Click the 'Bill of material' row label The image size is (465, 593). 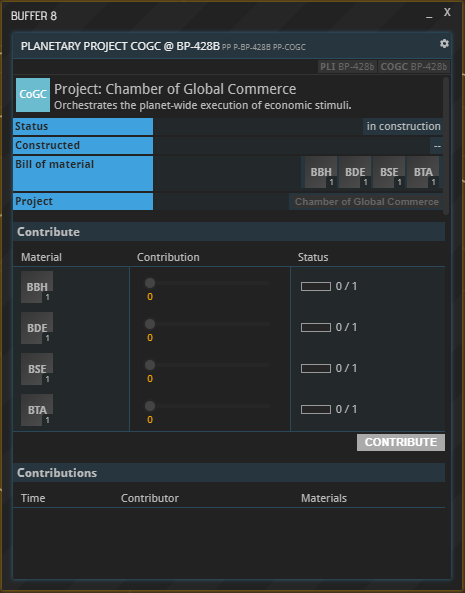(54, 164)
